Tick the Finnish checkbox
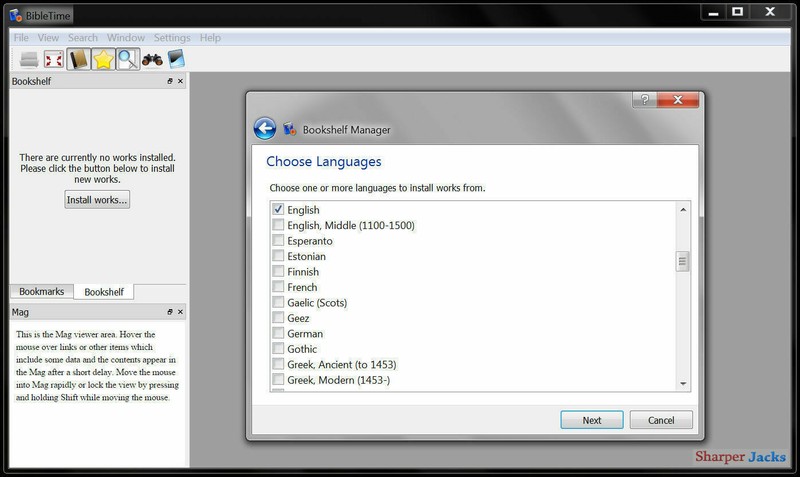The width and height of the screenshot is (800, 477). (x=278, y=271)
